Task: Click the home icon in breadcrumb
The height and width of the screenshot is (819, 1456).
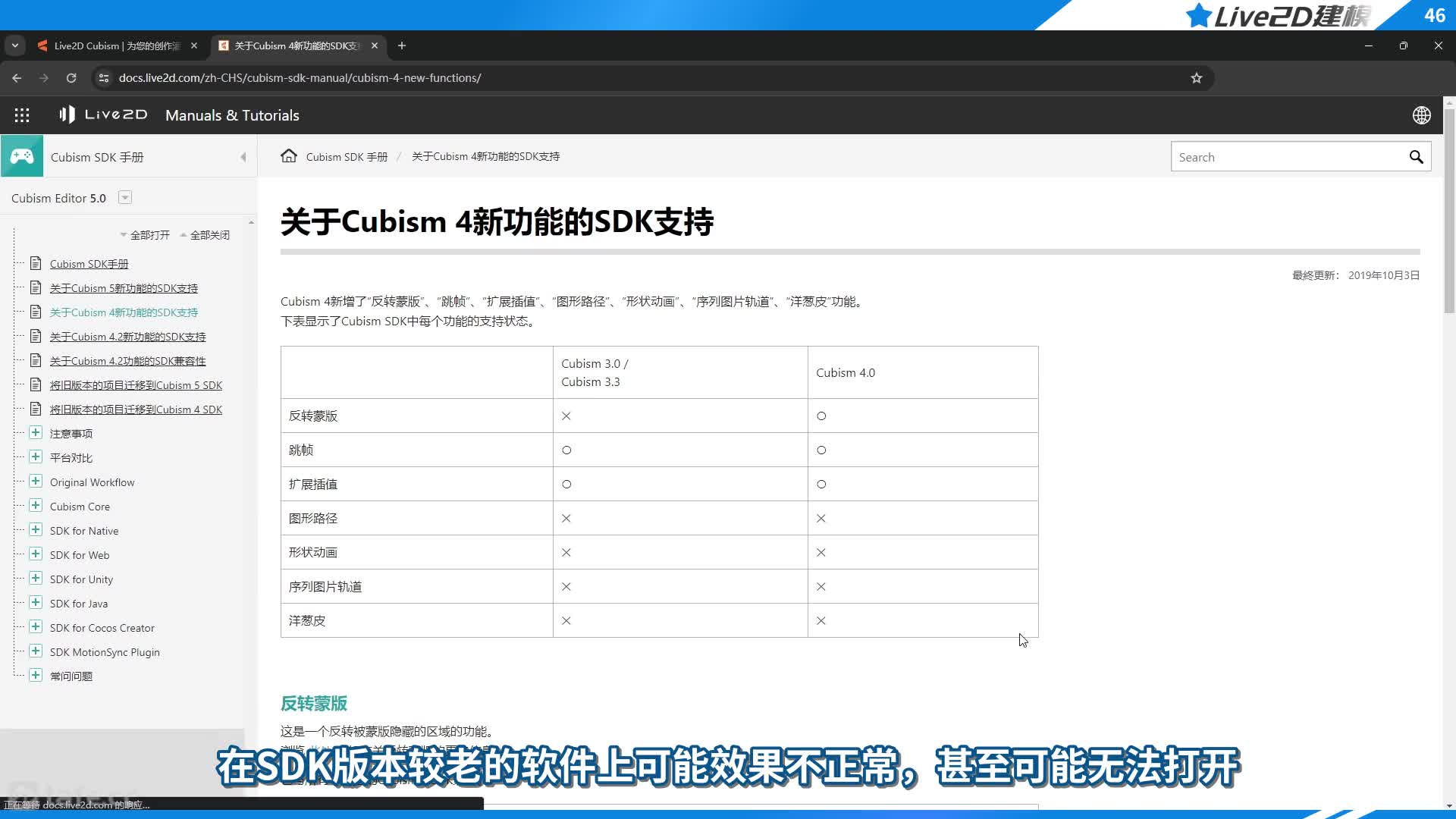Action: [289, 156]
